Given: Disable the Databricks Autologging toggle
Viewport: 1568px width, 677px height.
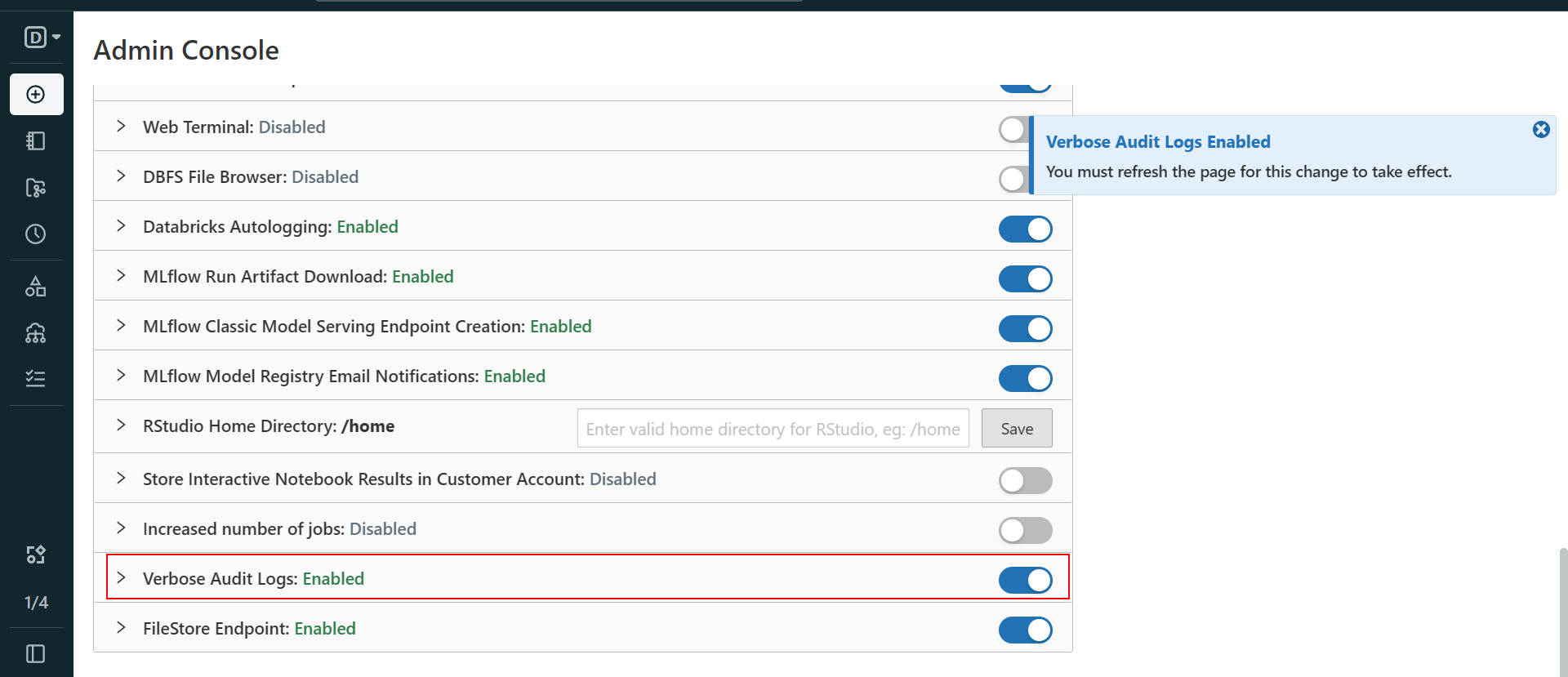Looking at the screenshot, I should pyautogui.click(x=1026, y=229).
